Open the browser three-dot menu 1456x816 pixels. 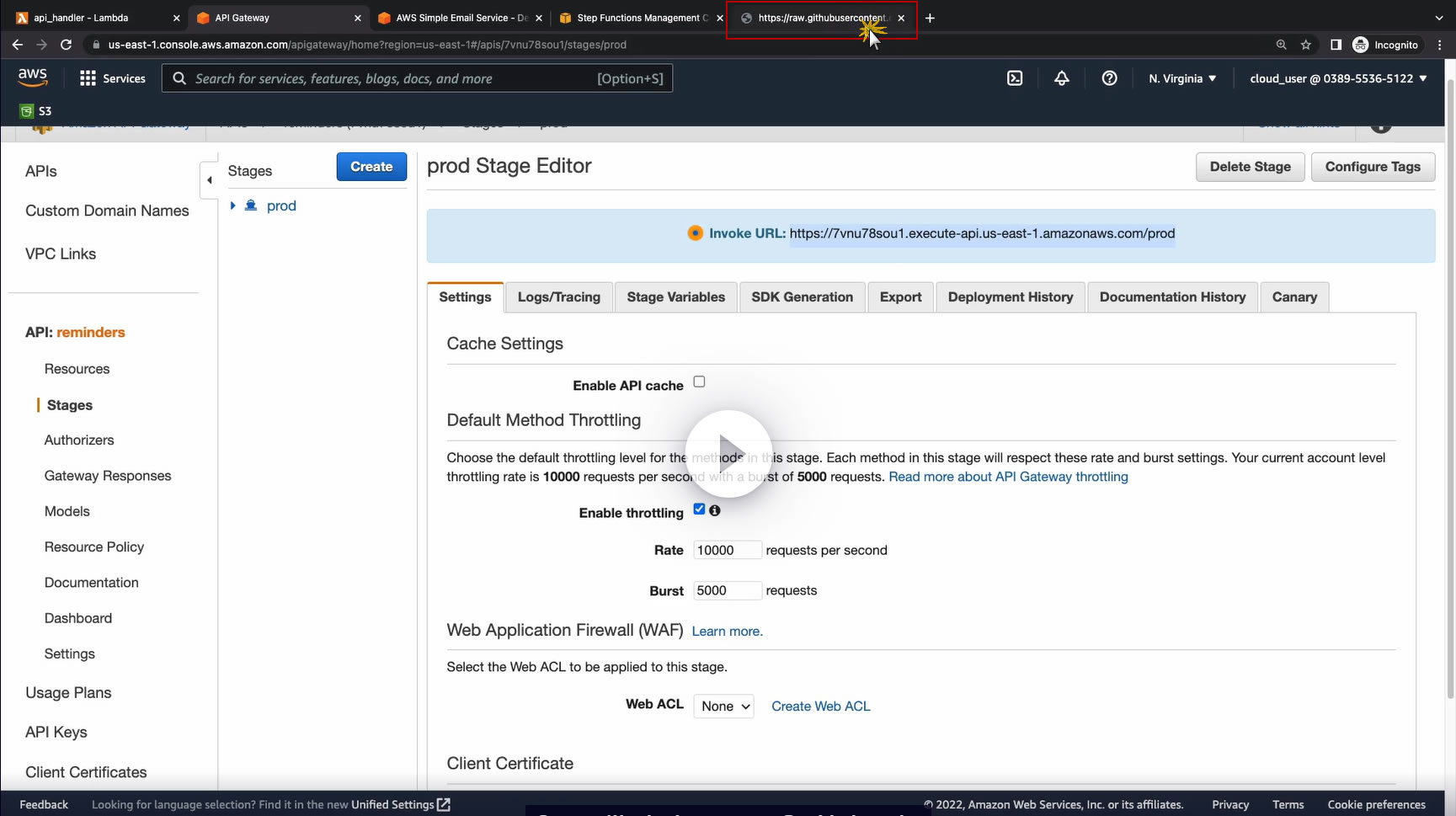click(x=1440, y=45)
